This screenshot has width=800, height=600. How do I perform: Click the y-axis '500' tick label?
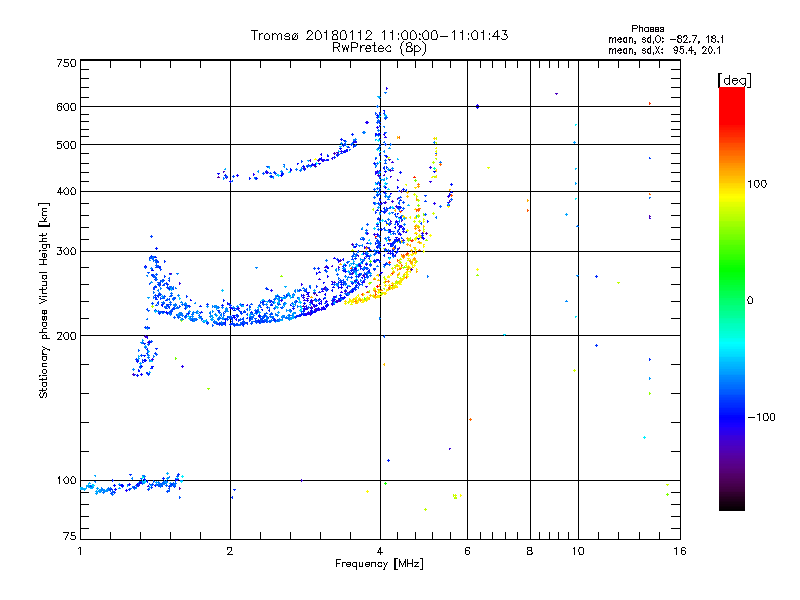66,145
